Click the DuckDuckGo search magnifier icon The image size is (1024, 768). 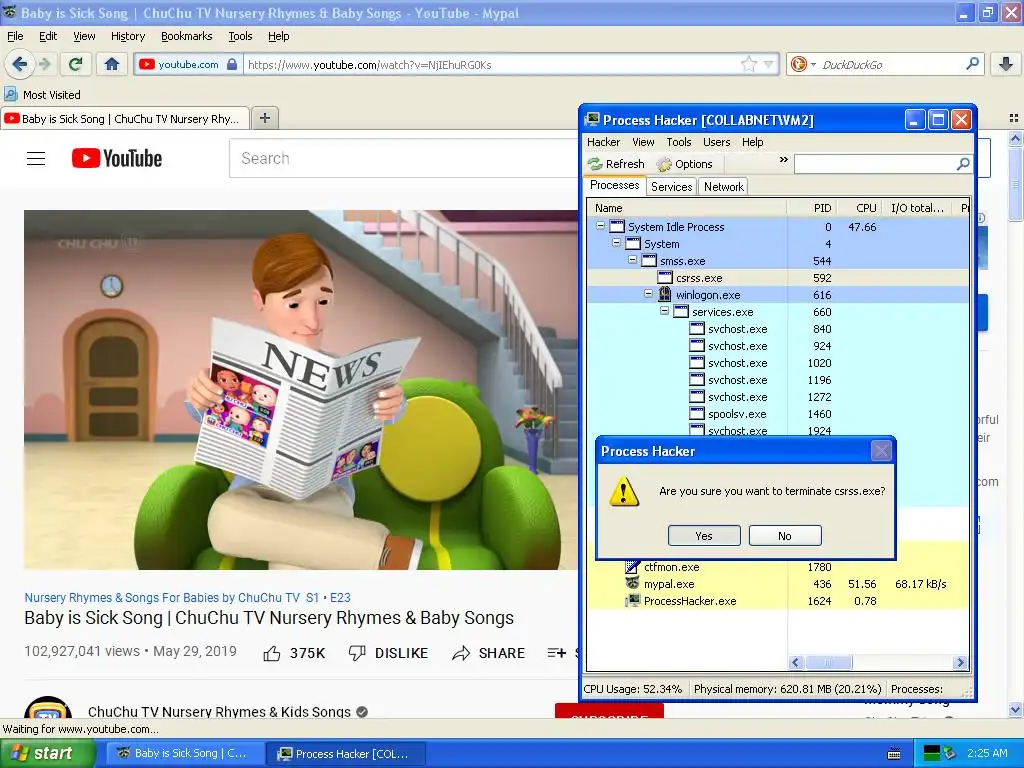coord(972,64)
